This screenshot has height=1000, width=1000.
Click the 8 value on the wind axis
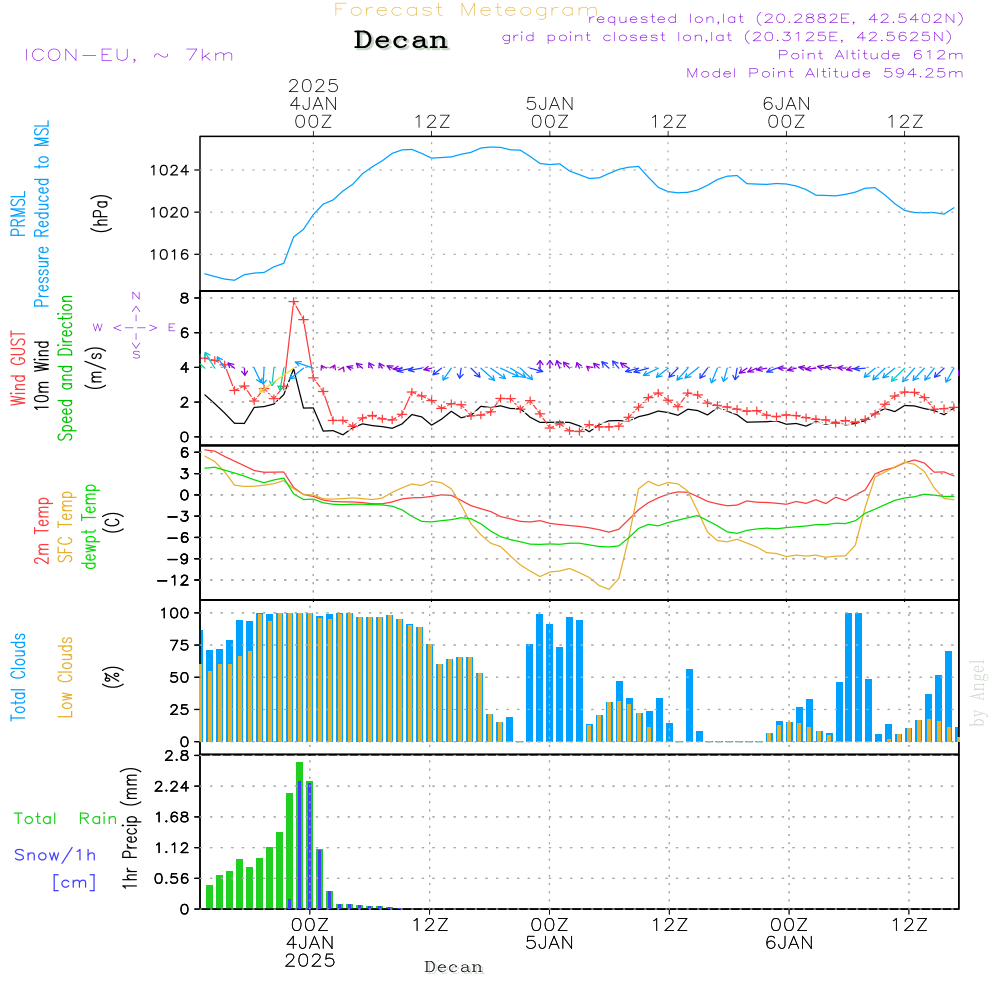[x=184, y=298]
